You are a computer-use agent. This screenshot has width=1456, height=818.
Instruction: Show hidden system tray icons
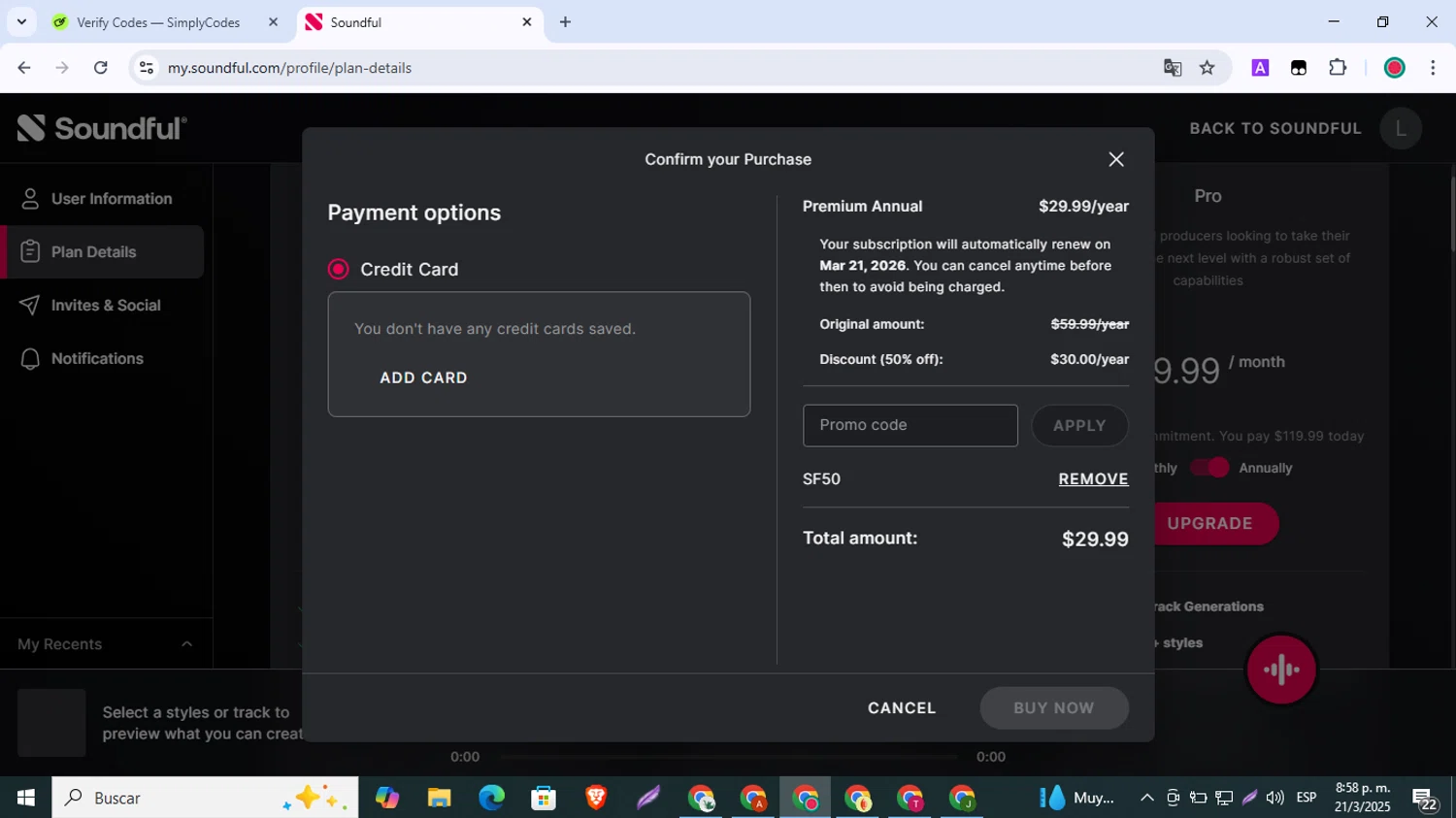(1146, 798)
